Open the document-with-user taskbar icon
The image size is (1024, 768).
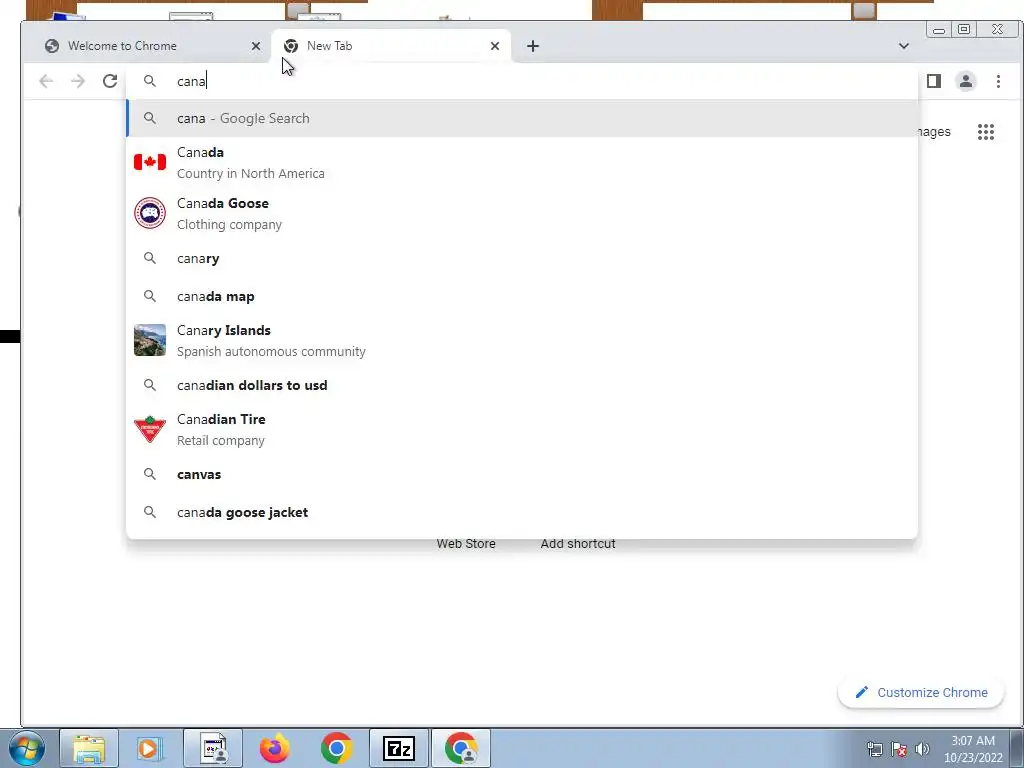213,748
